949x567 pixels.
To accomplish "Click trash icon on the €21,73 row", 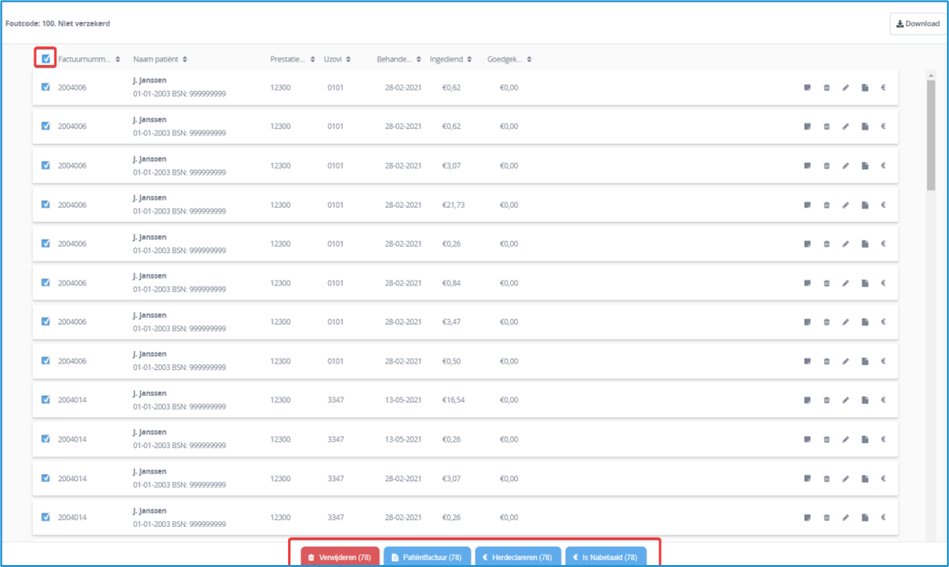I will (826, 205).
